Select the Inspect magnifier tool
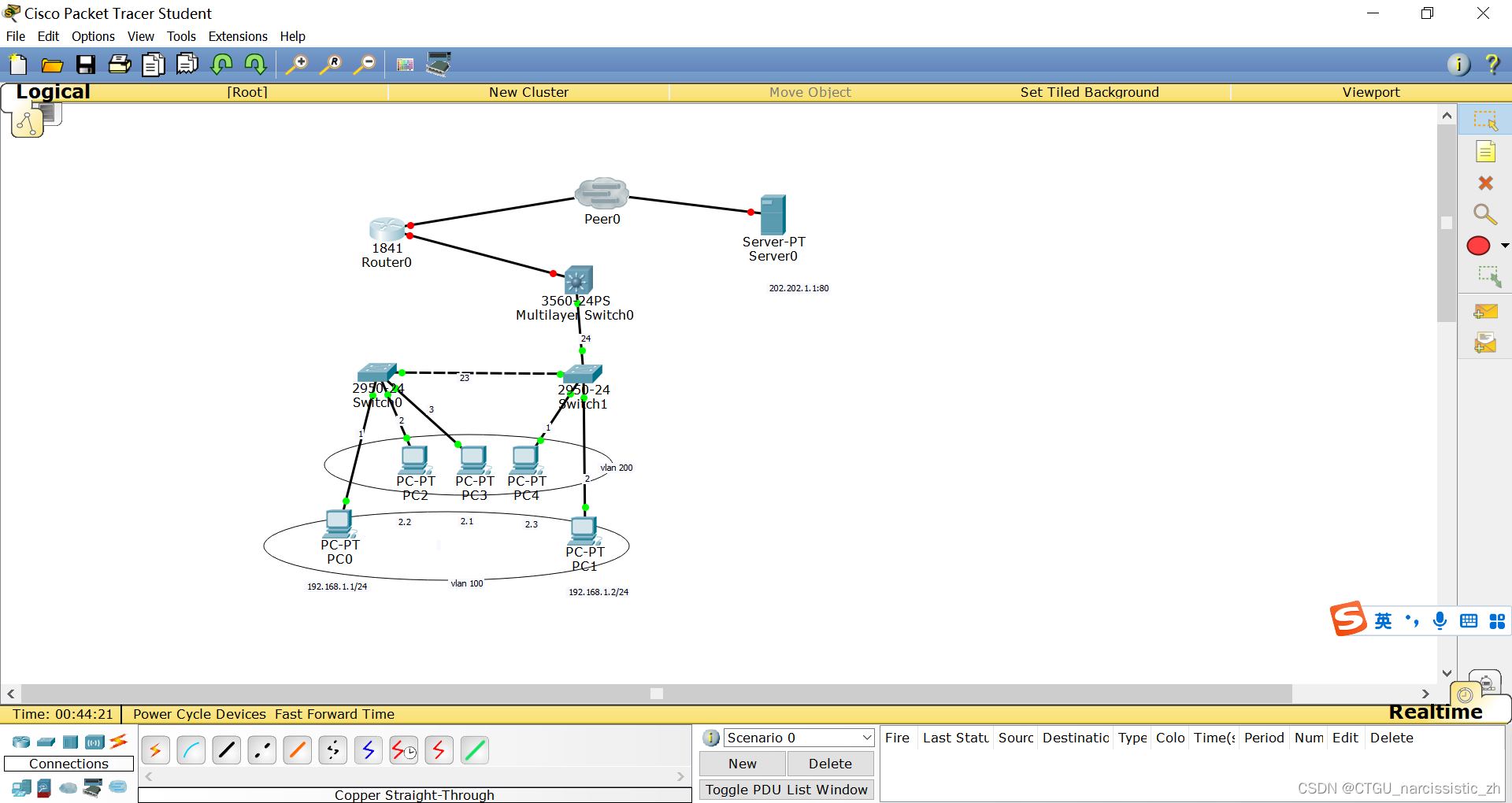 click(1485, 214)
